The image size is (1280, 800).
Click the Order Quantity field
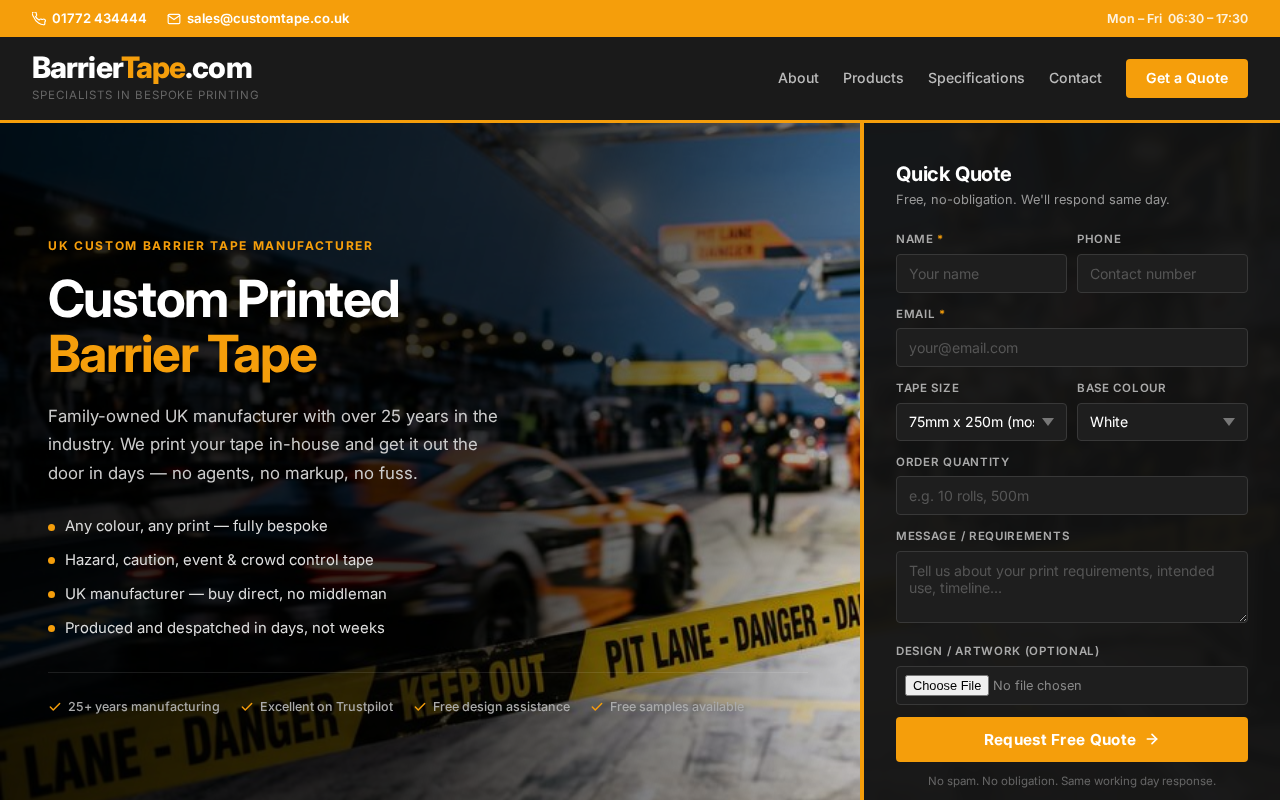point(1072,495)
